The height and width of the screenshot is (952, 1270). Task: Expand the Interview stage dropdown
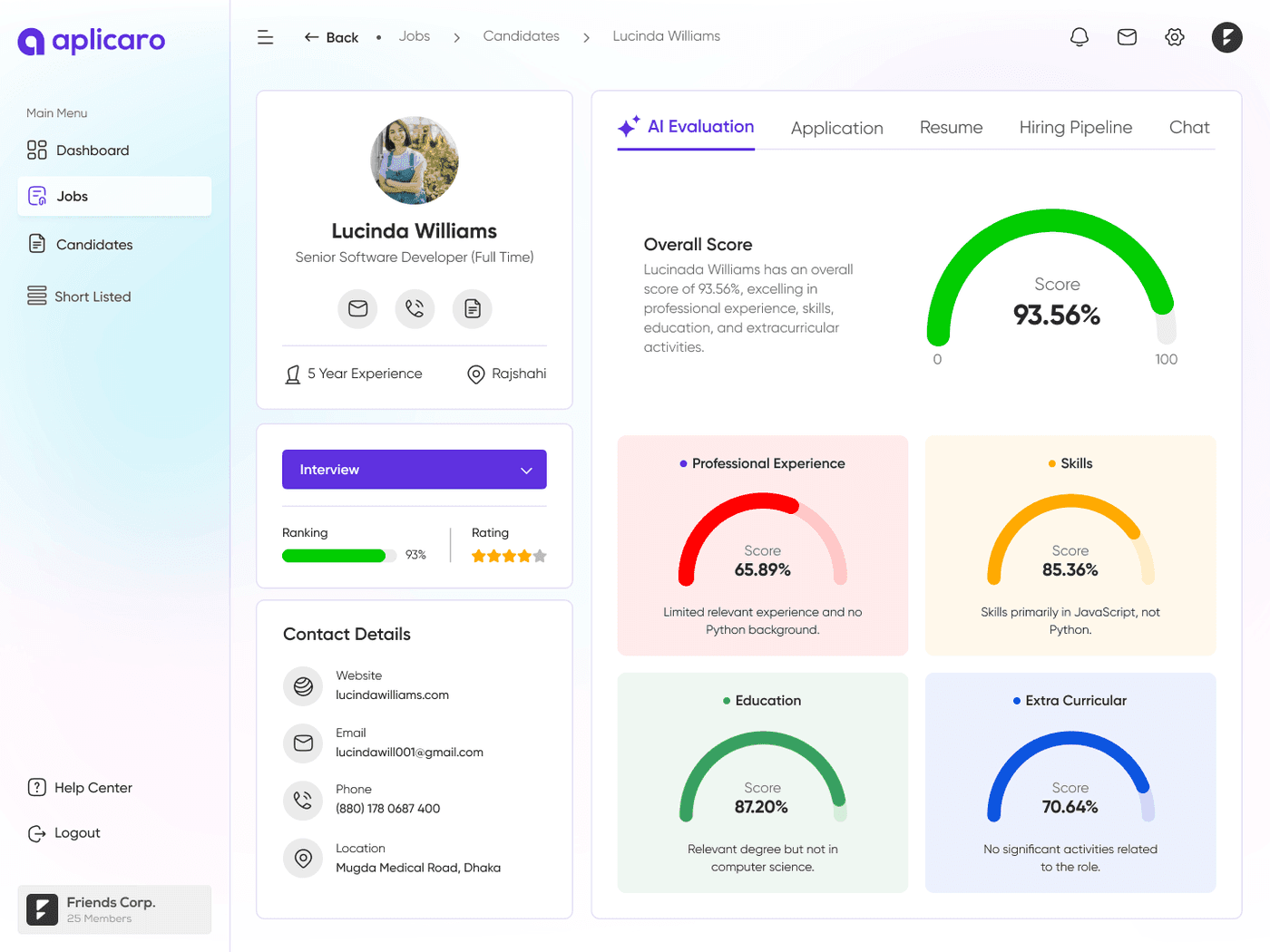415,470
